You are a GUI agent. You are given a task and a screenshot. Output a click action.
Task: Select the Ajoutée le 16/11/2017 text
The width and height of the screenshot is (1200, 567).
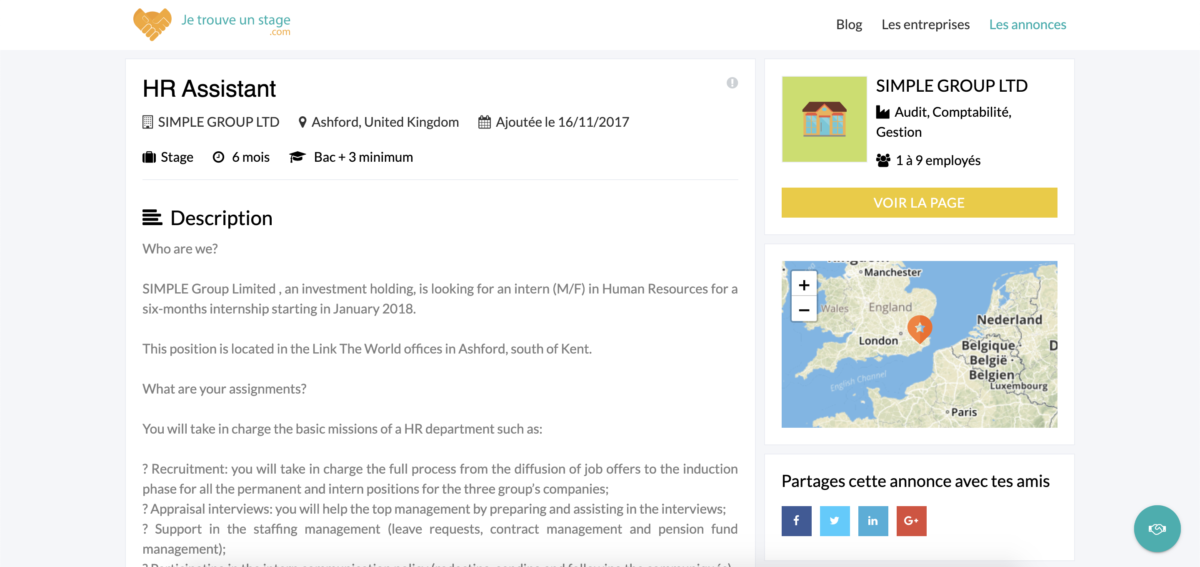pyautogui.click(x=563, y=122)
